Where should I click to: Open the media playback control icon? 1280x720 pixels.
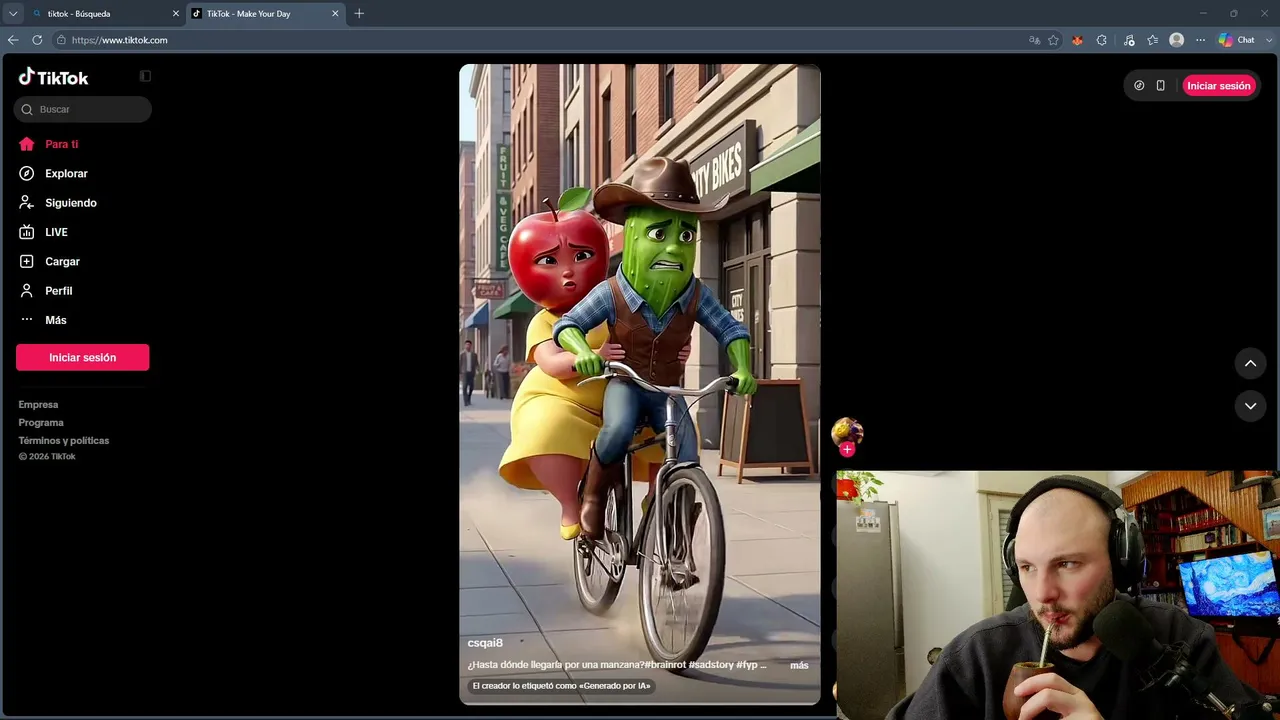[1129, 40]
